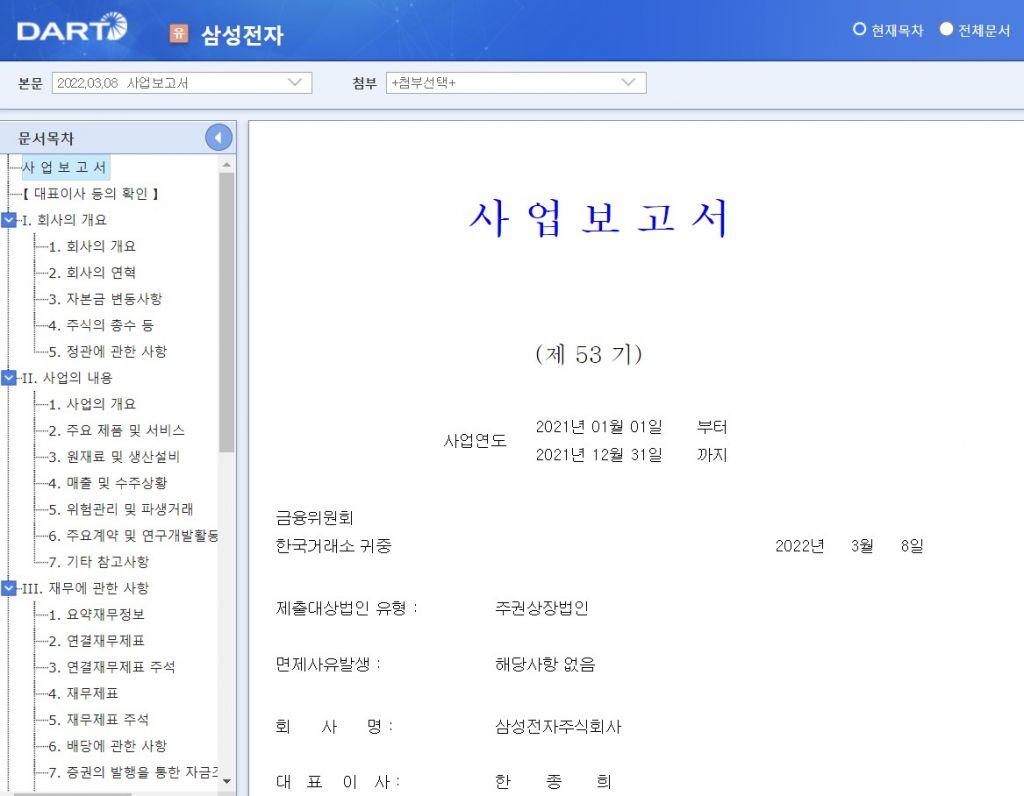Click the orange 유 market badge icon

(x=178, y=33)
